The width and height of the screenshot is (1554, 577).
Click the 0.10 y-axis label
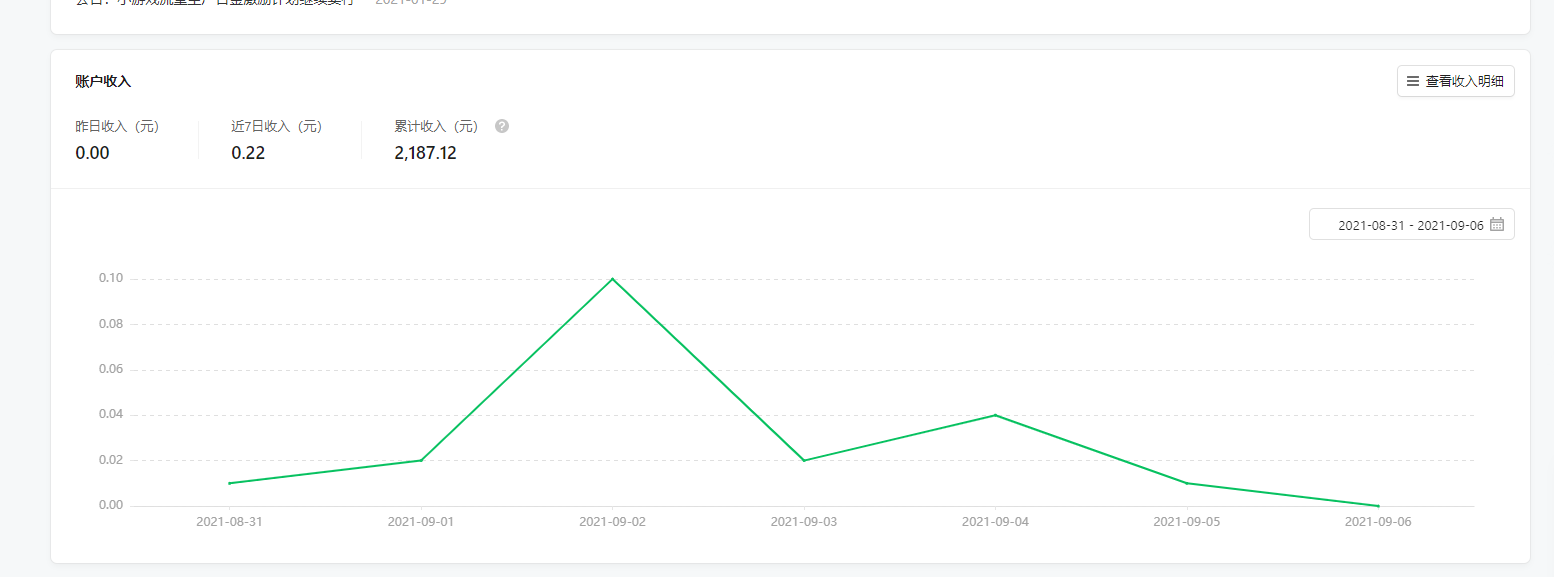pyautogui.click(x=110, y=279)
